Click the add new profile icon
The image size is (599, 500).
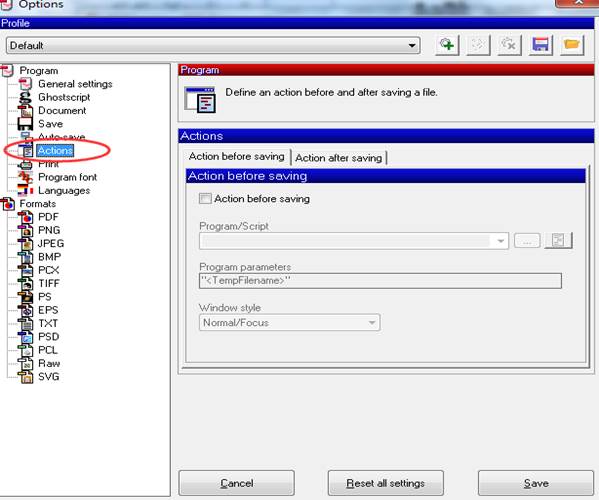point(447,45)
